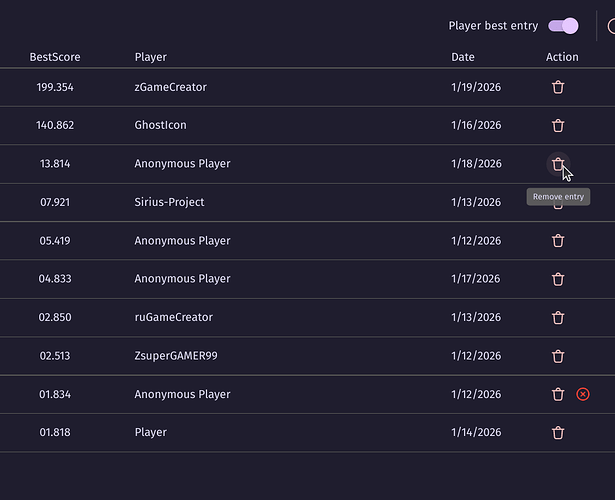
Task: Select the Sirius-Project player row
Action: click(x=169, y=202)
